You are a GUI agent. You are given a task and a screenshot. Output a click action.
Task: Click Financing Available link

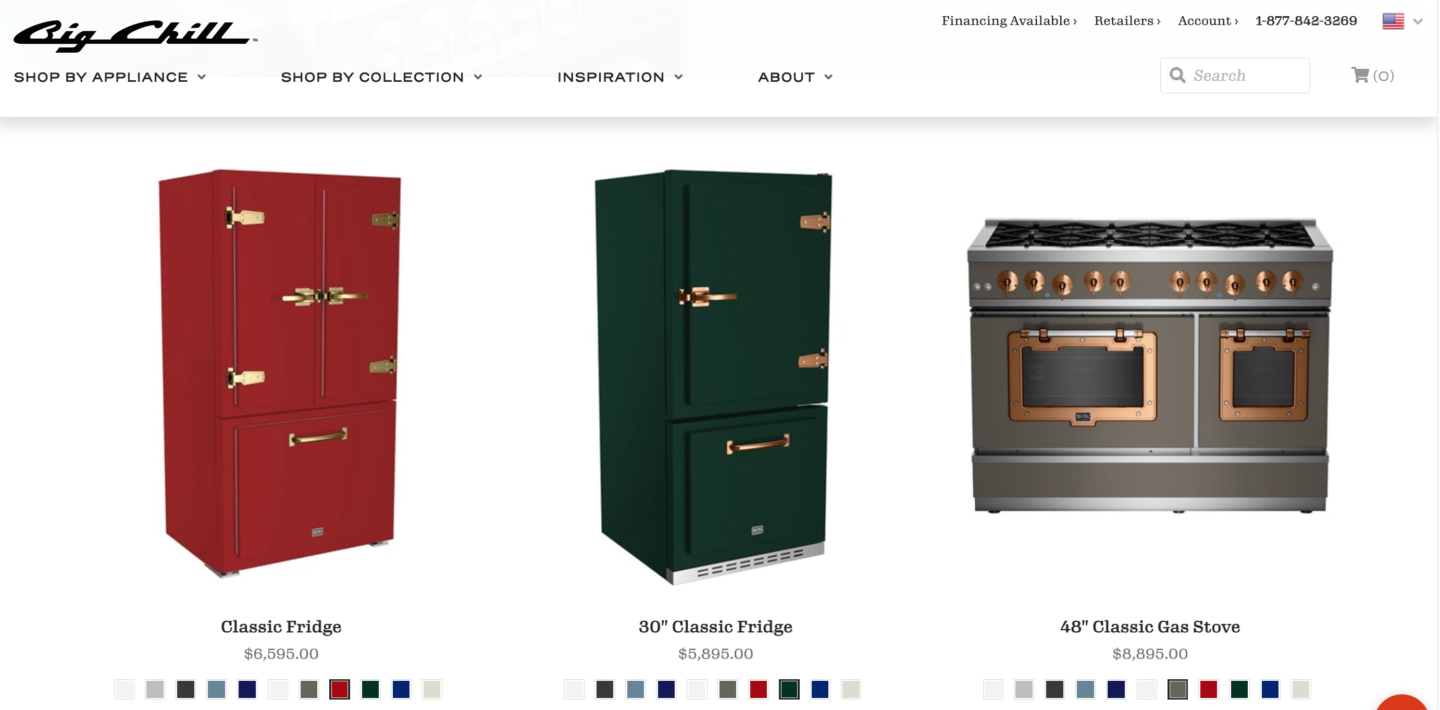pos(1009,21)
